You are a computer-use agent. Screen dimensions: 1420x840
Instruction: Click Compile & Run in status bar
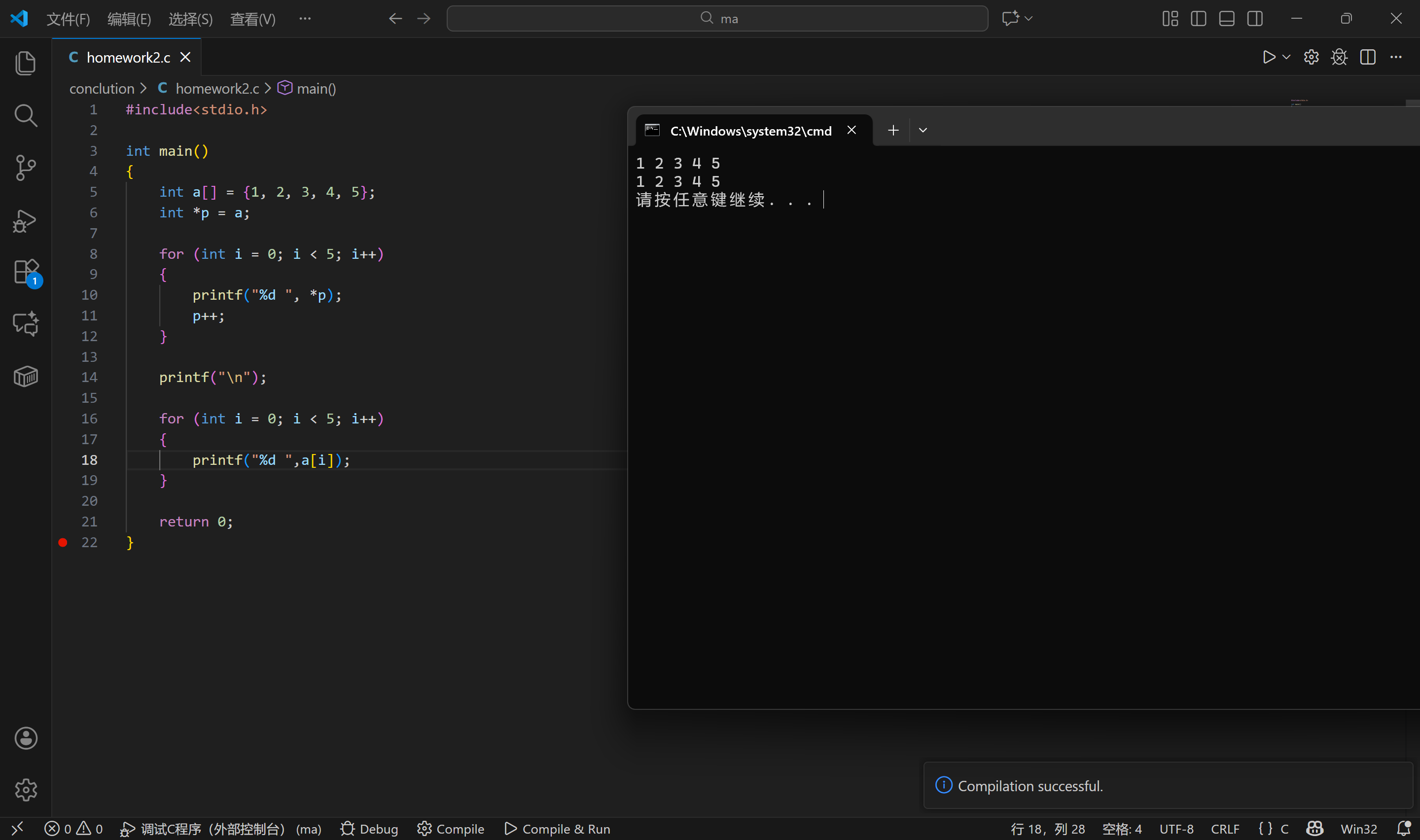[557, 829]
